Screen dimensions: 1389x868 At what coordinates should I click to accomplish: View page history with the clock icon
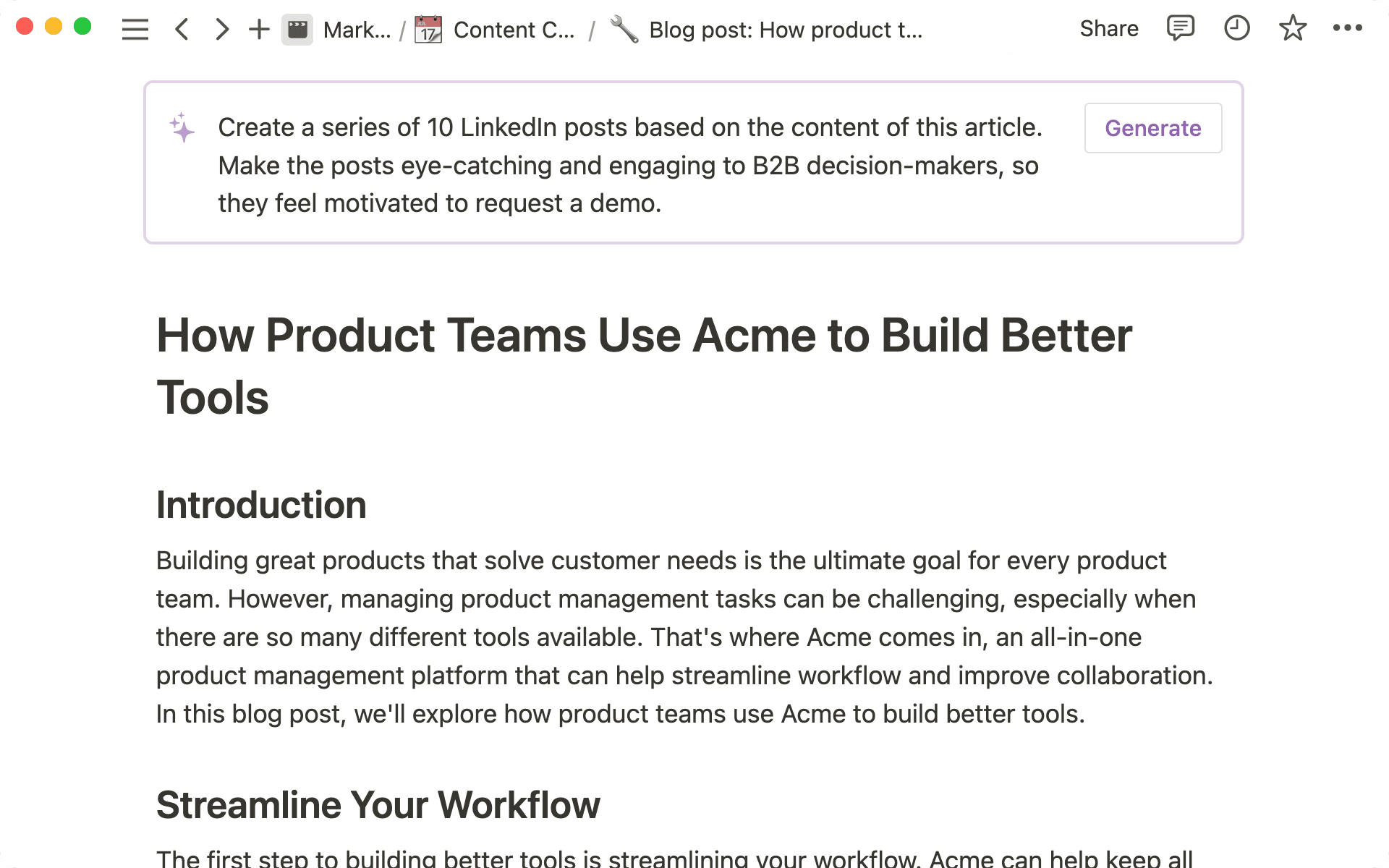pos(1236,28)
